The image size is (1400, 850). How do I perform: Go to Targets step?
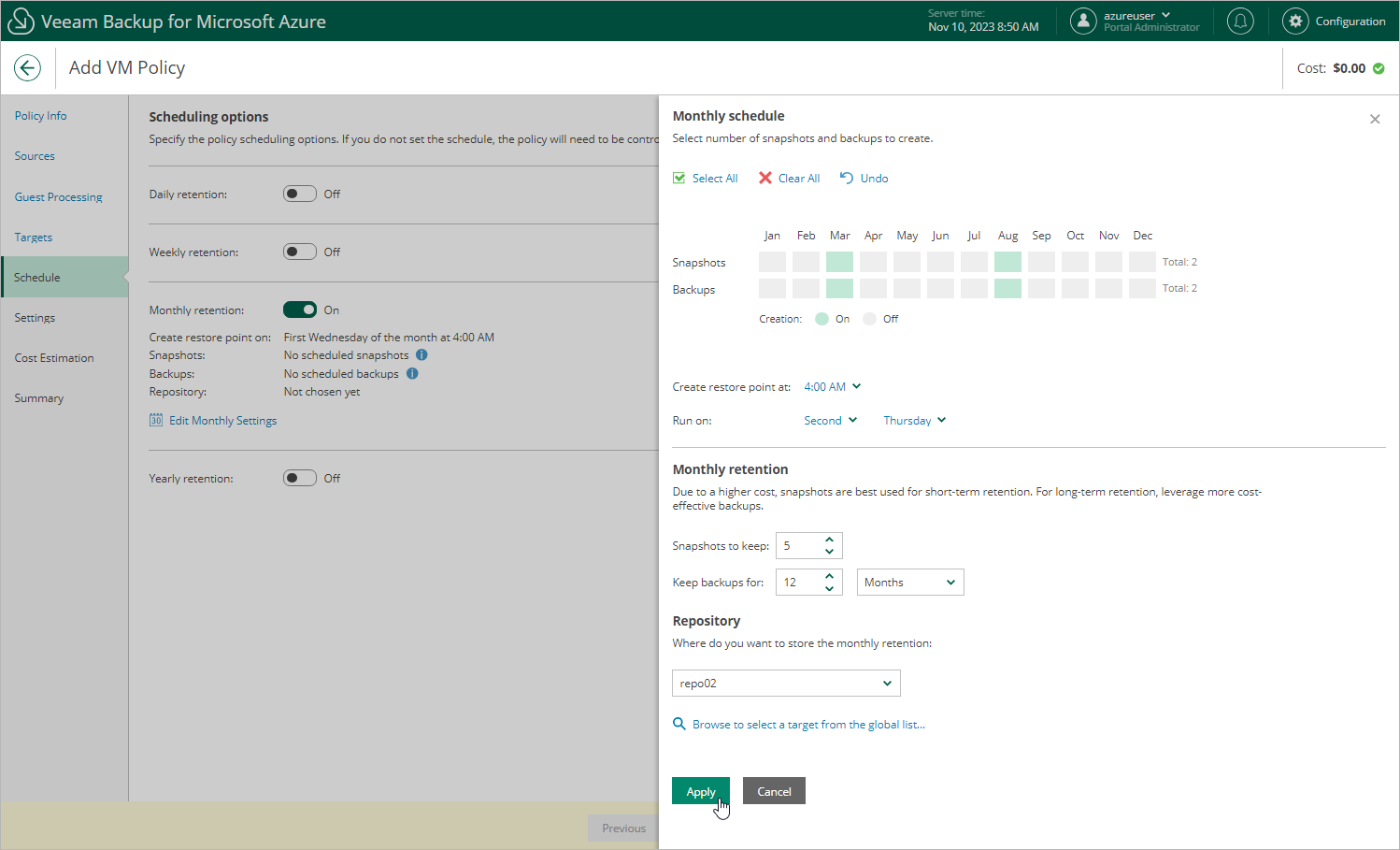33,238
